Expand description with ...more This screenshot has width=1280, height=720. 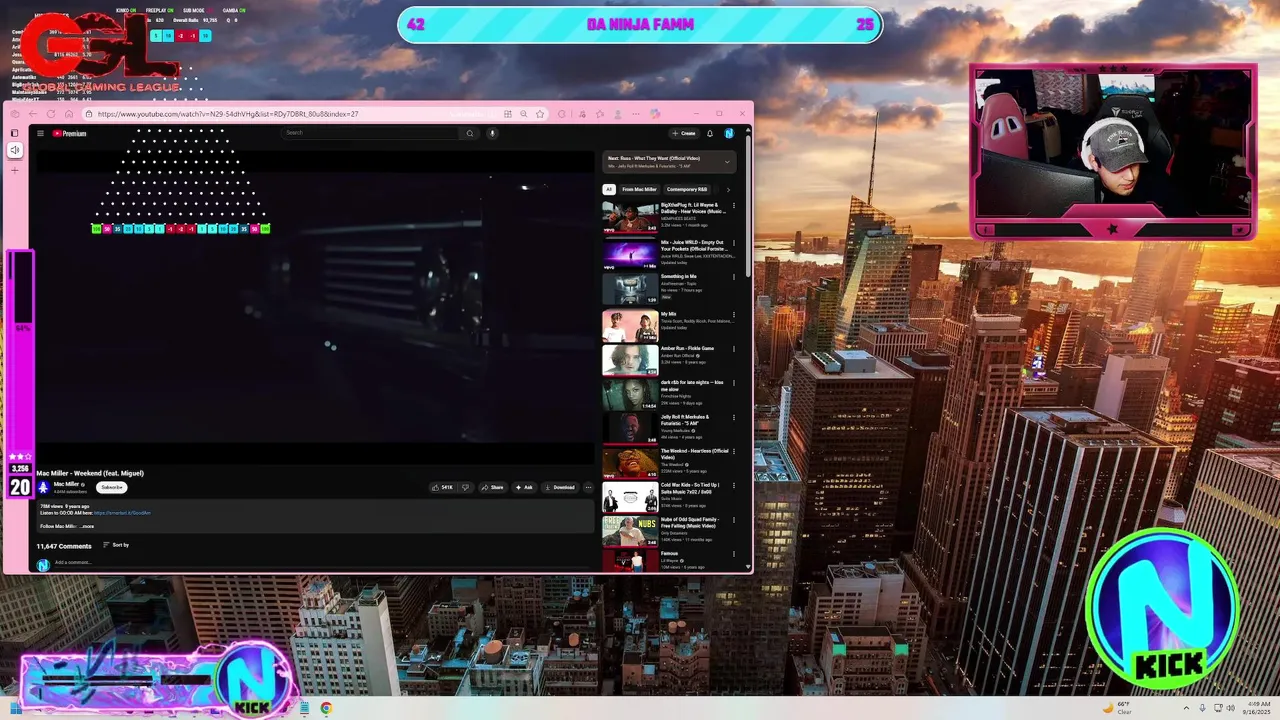point(87,526)
